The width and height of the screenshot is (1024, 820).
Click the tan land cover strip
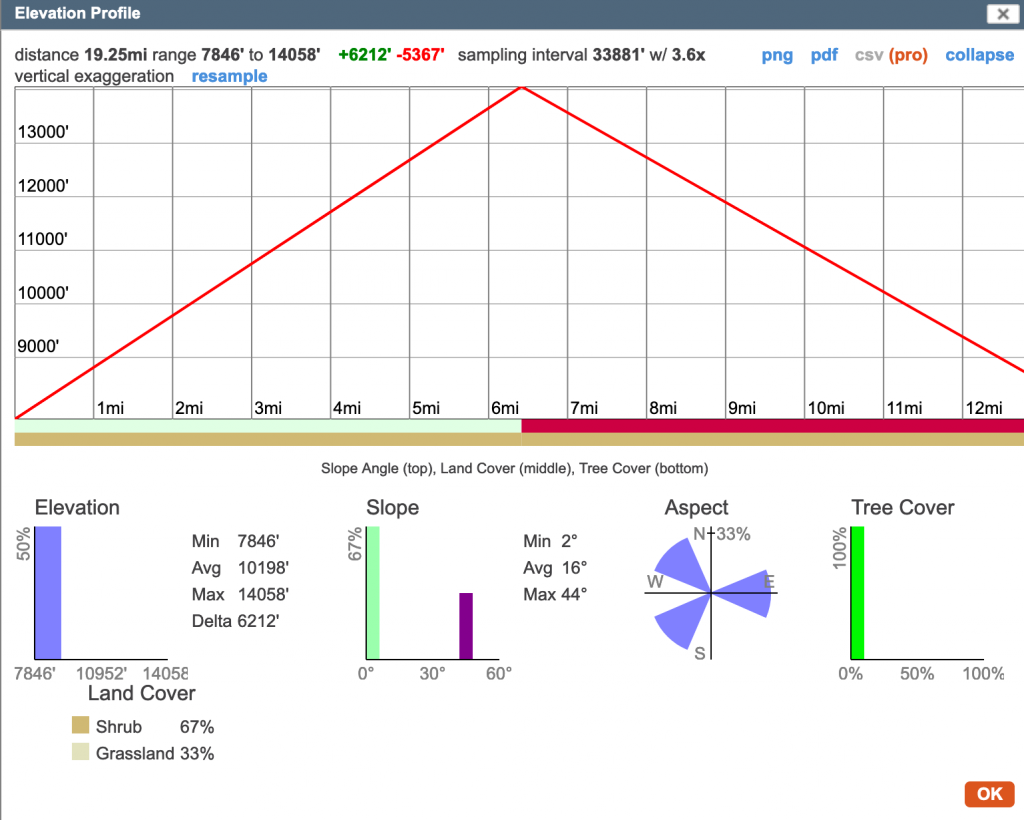pyautogui.click(x=520, y=439)
